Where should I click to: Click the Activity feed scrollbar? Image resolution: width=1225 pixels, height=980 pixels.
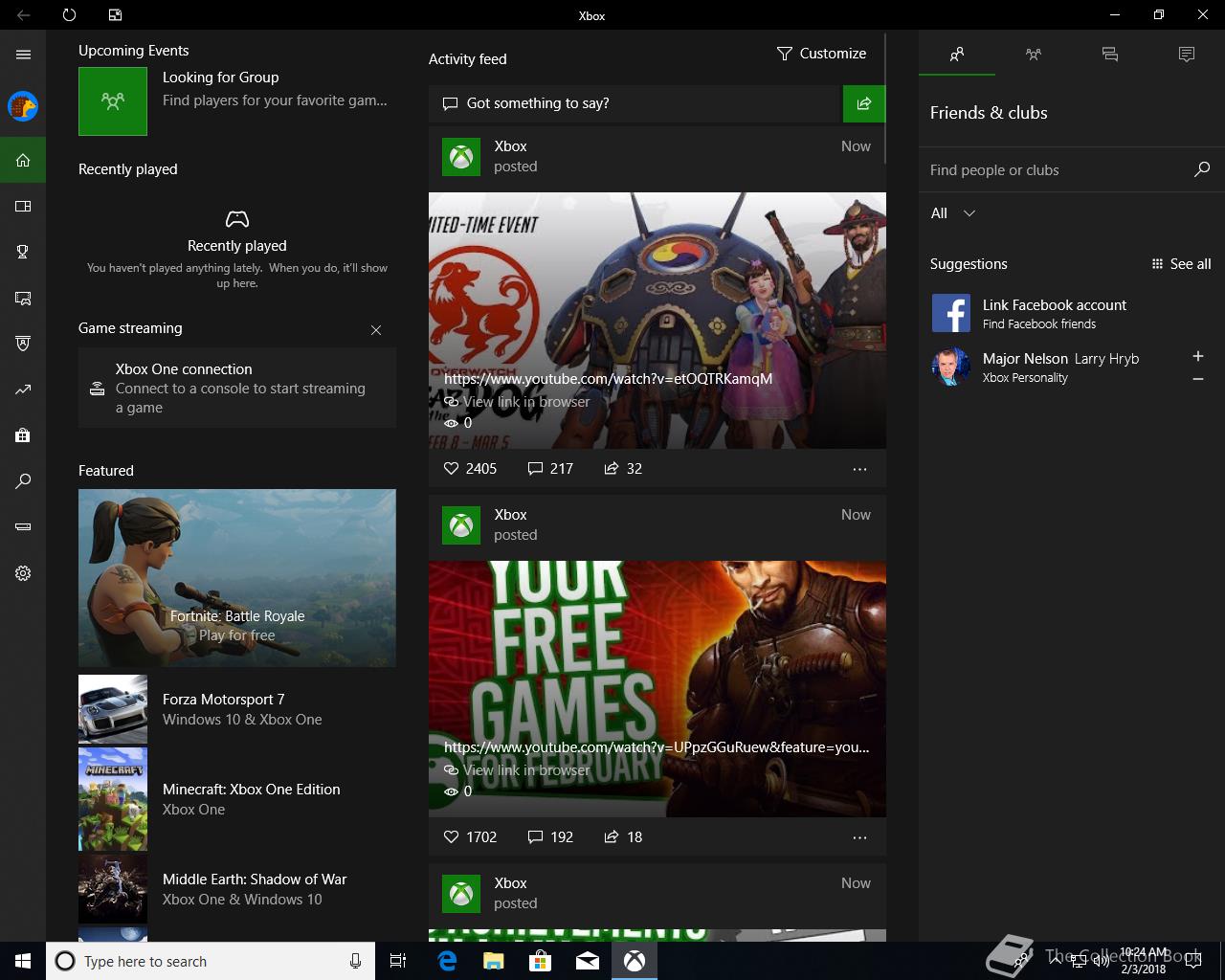[x=886, y=98]
